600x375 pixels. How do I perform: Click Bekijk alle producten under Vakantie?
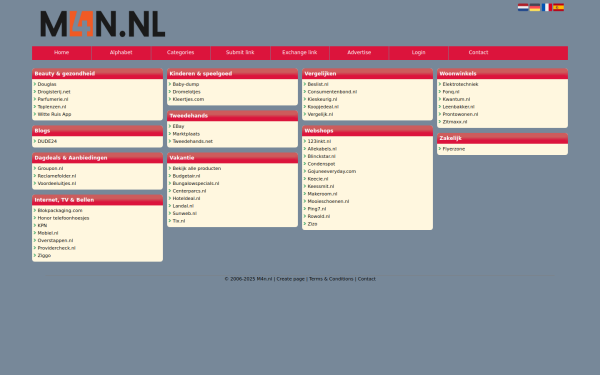click(197, 168)
